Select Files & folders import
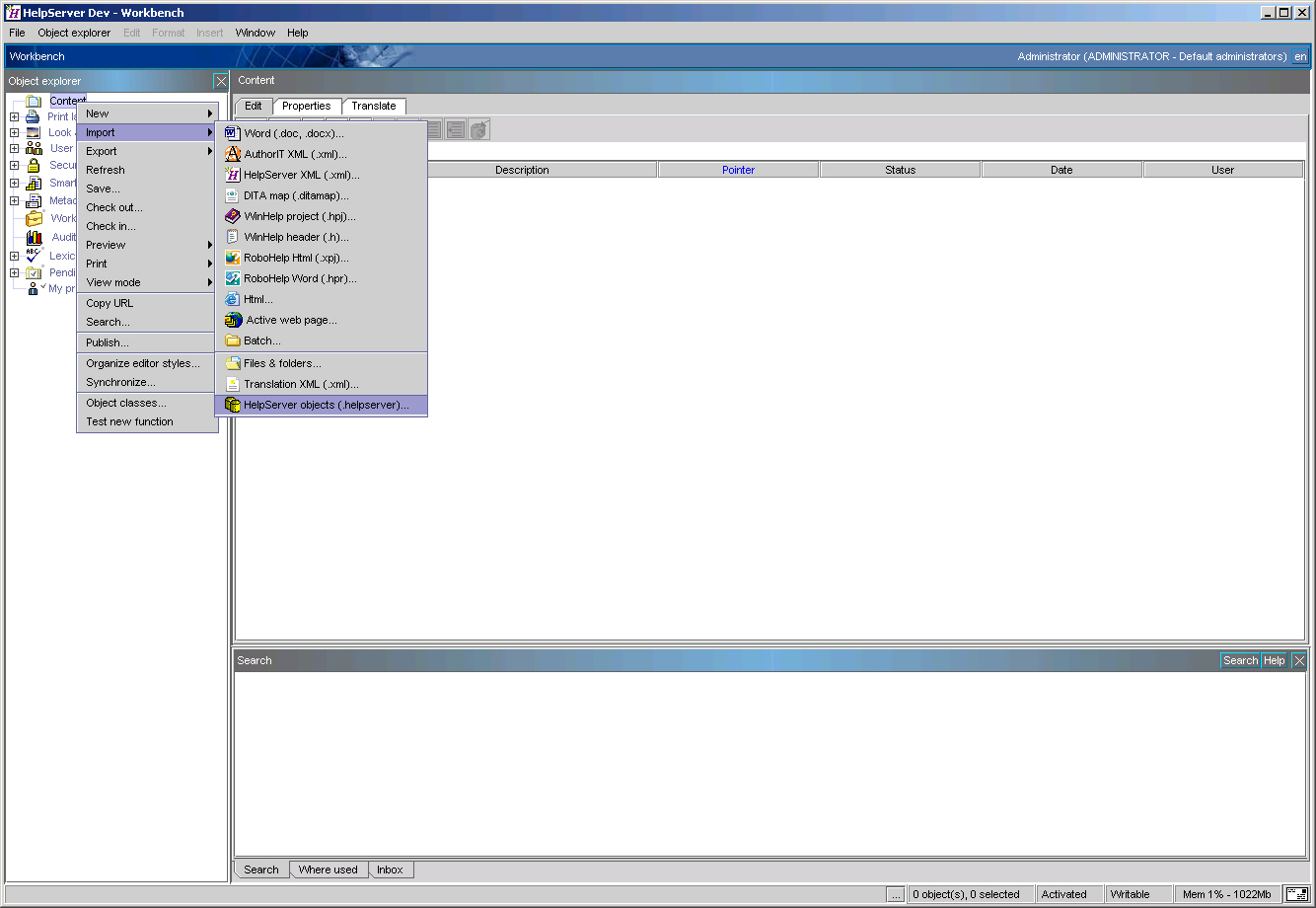This screenshot has height=908, width=1316. (x=321, y=363)
